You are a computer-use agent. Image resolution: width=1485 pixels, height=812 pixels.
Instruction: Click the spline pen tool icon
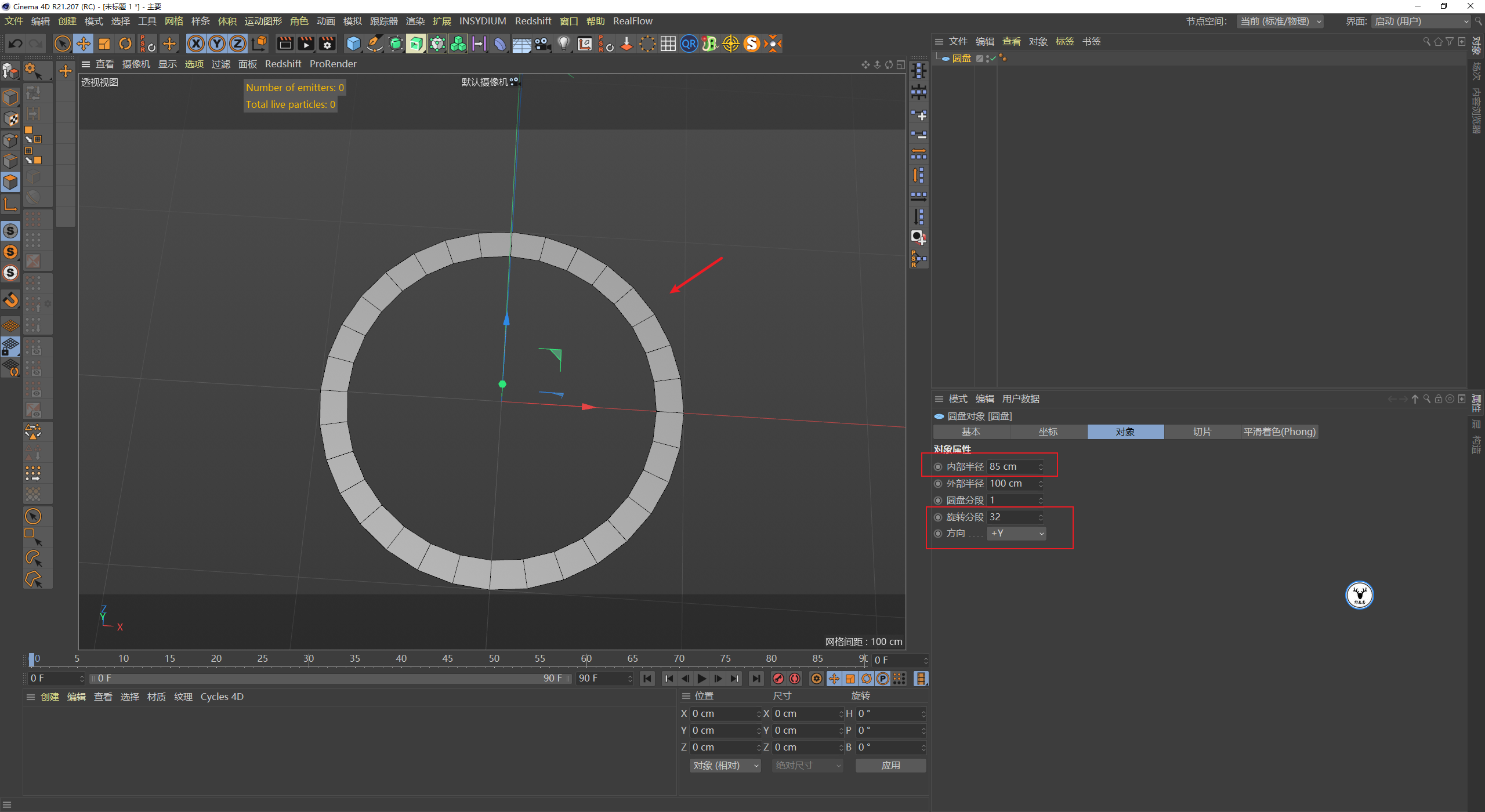point(375,43)
